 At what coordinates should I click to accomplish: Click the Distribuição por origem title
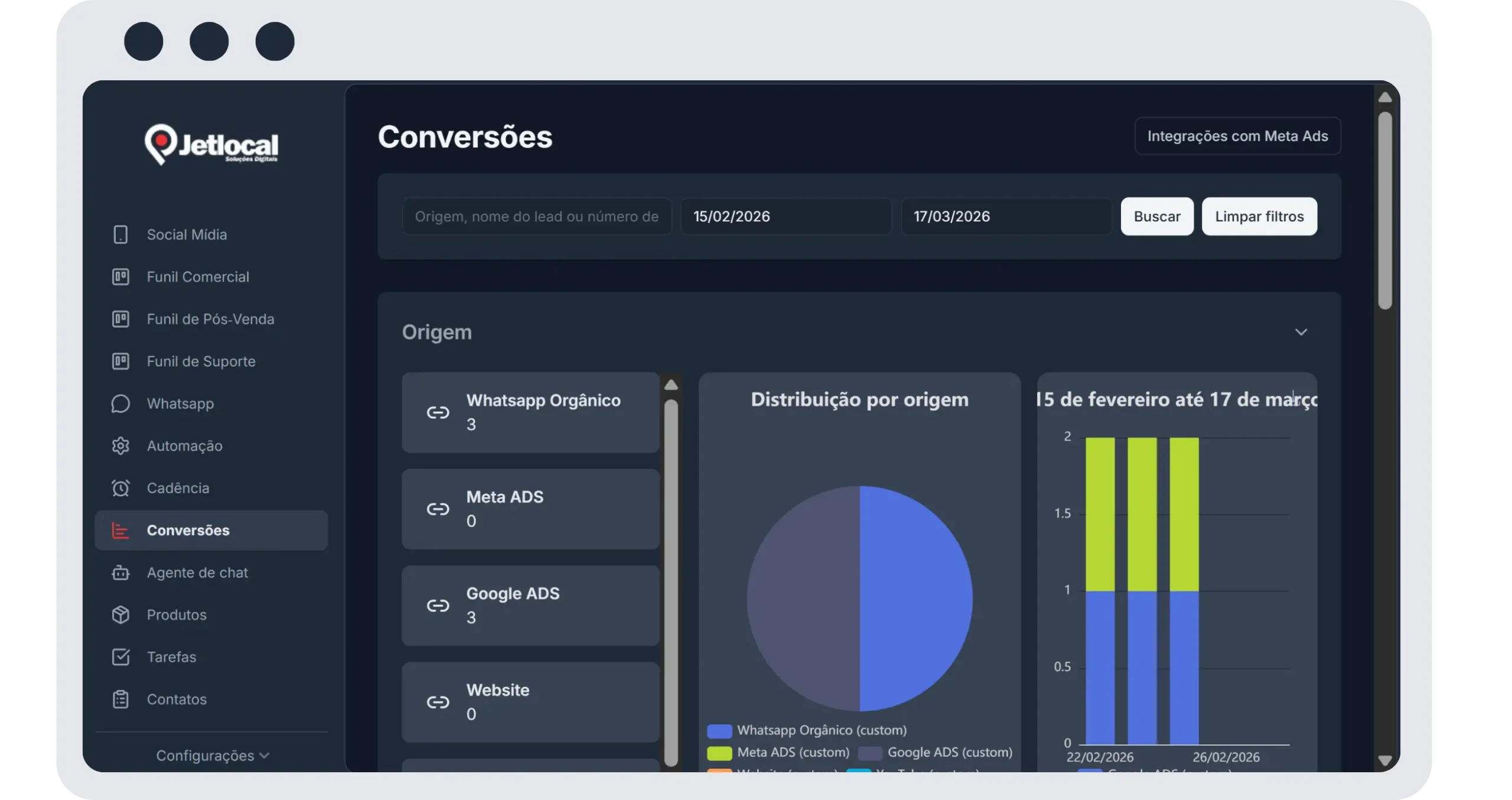(859, 400)
